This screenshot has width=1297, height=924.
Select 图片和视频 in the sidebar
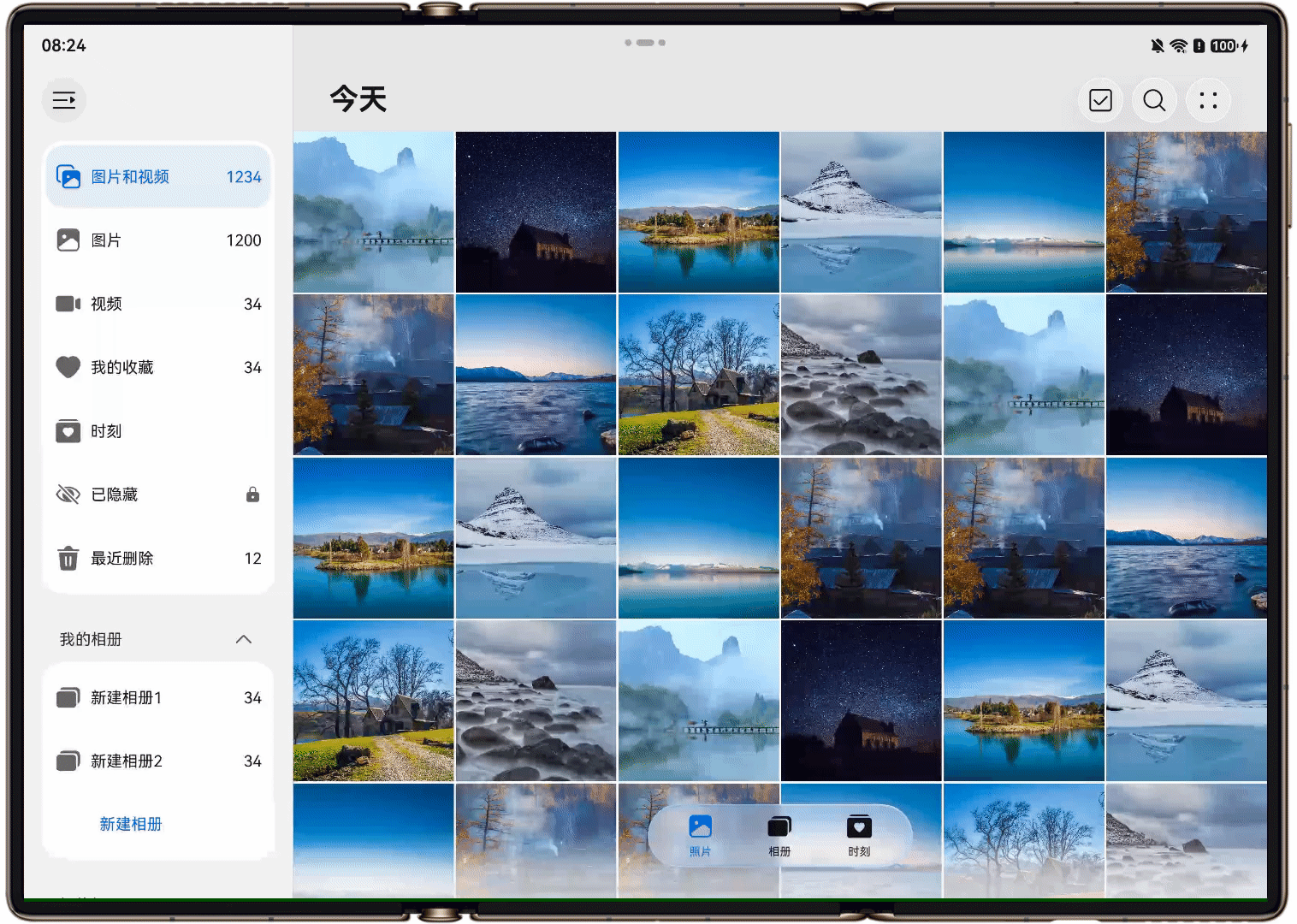point(158,176)
